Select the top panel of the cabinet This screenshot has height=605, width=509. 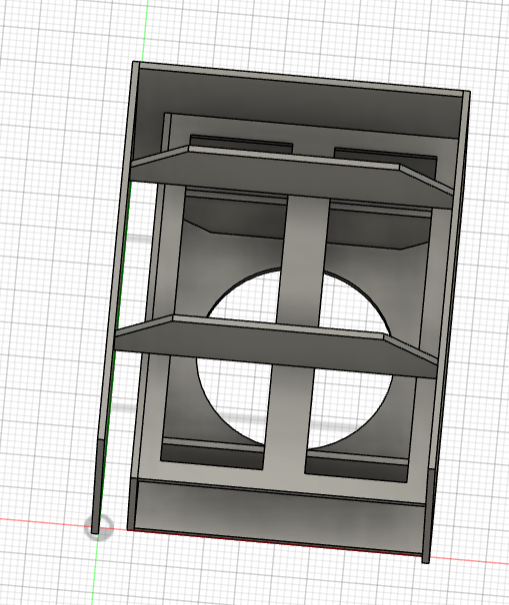(301, 79)
